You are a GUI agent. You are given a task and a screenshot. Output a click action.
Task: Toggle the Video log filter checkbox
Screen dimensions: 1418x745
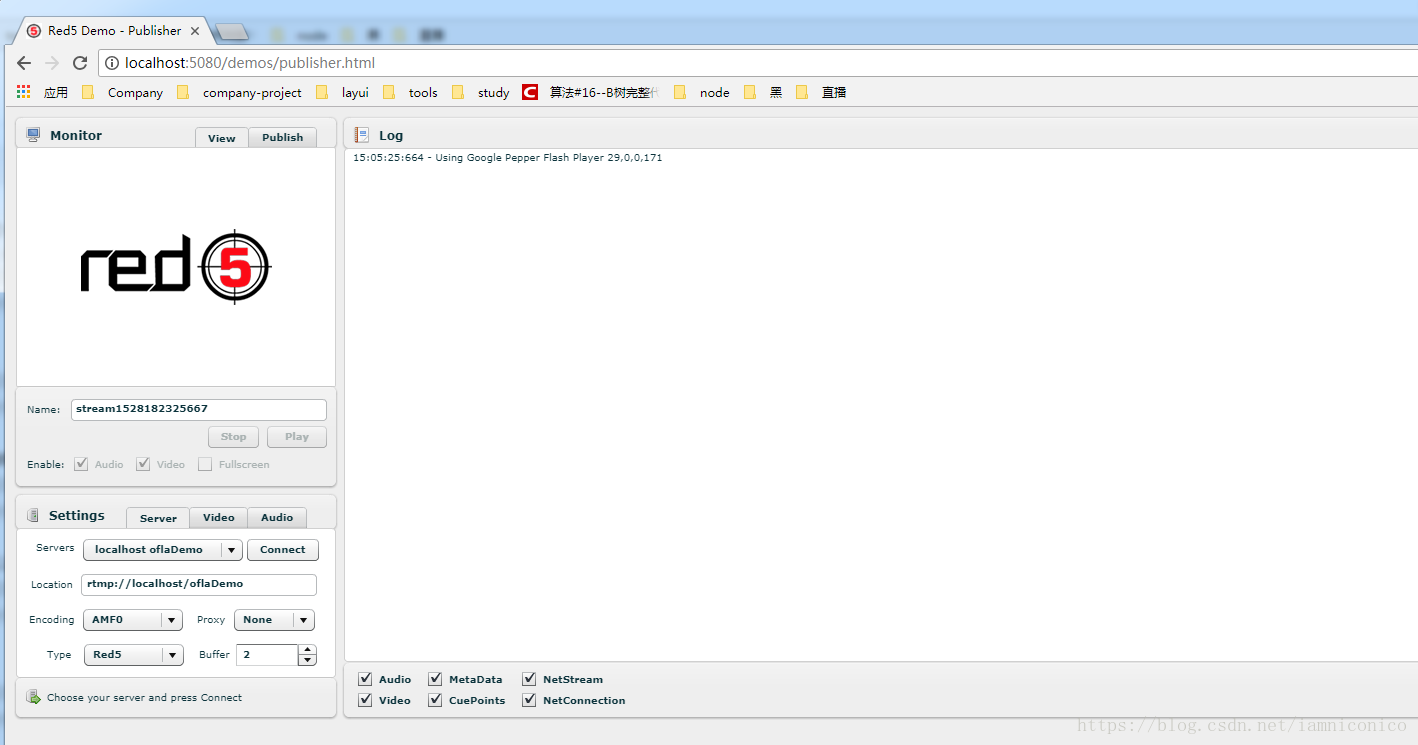365,700
